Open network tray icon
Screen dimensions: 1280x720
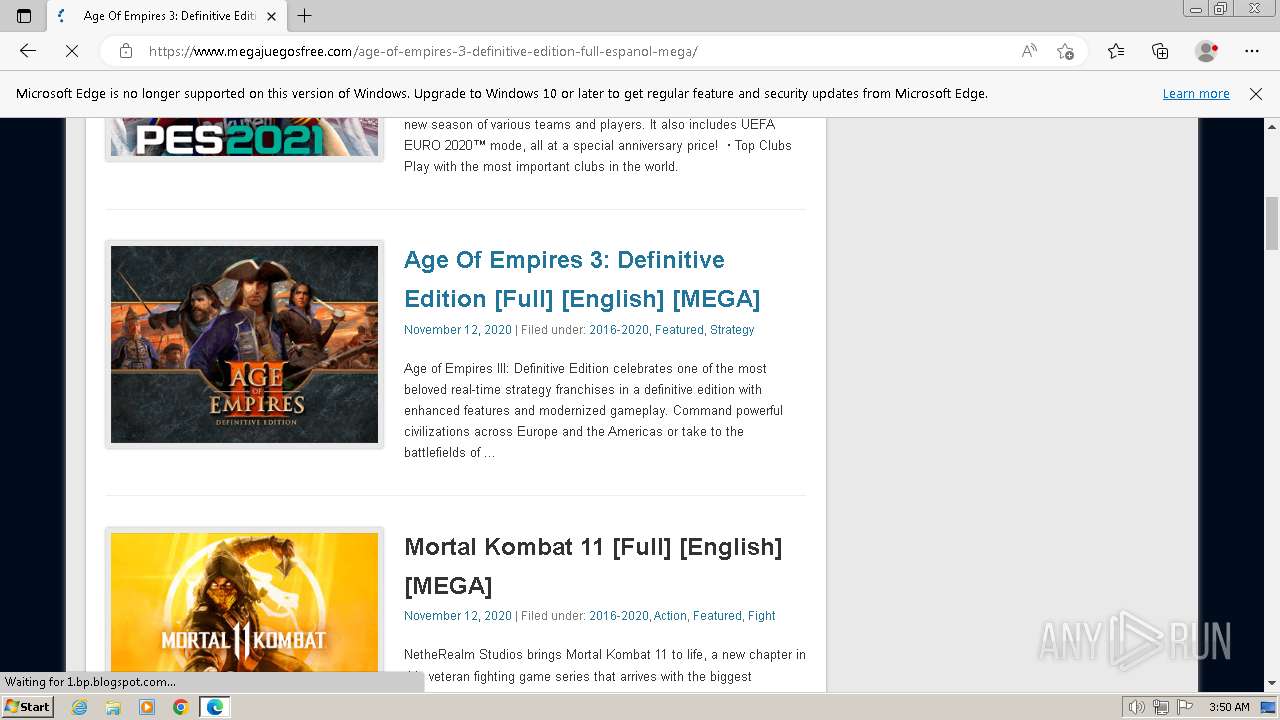[1160, 707]
